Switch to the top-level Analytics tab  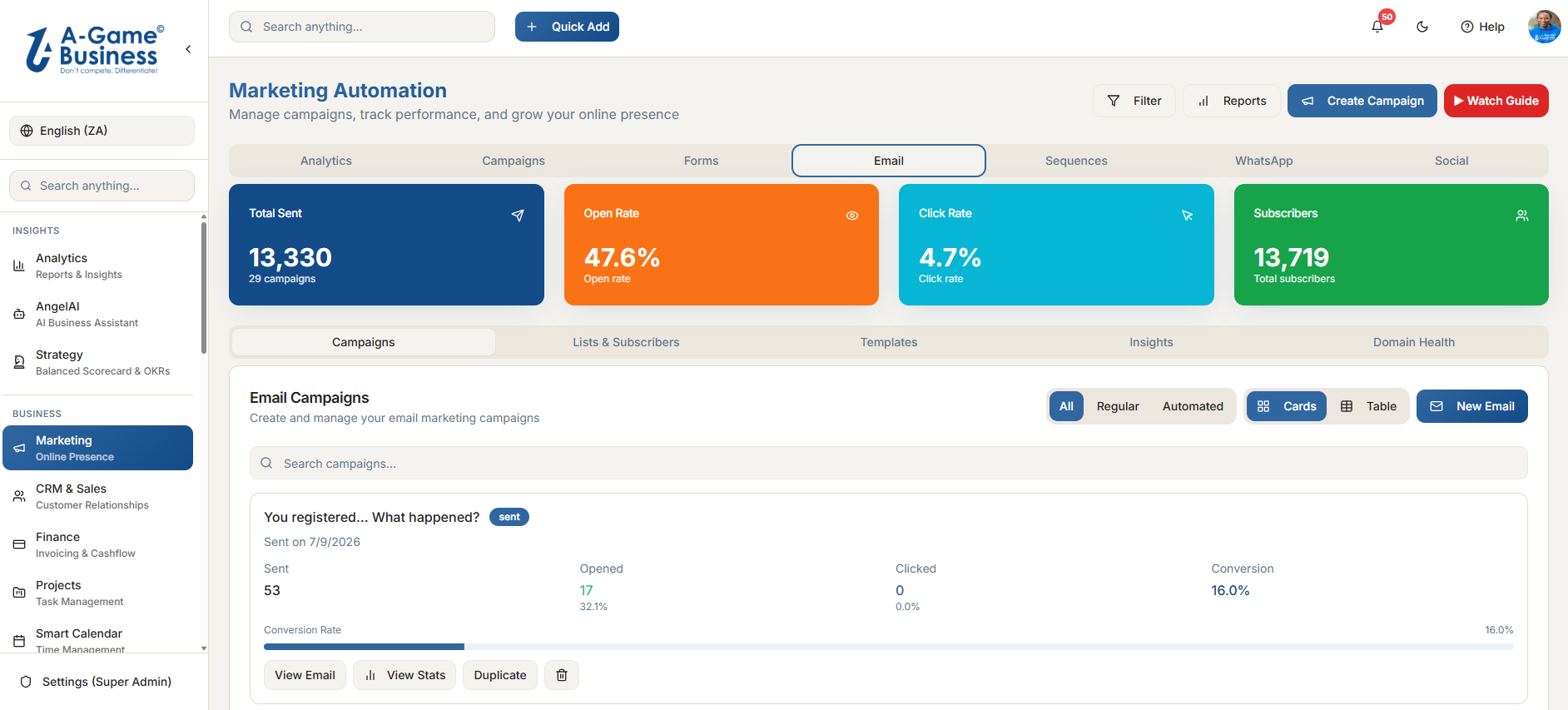point(326,161)
